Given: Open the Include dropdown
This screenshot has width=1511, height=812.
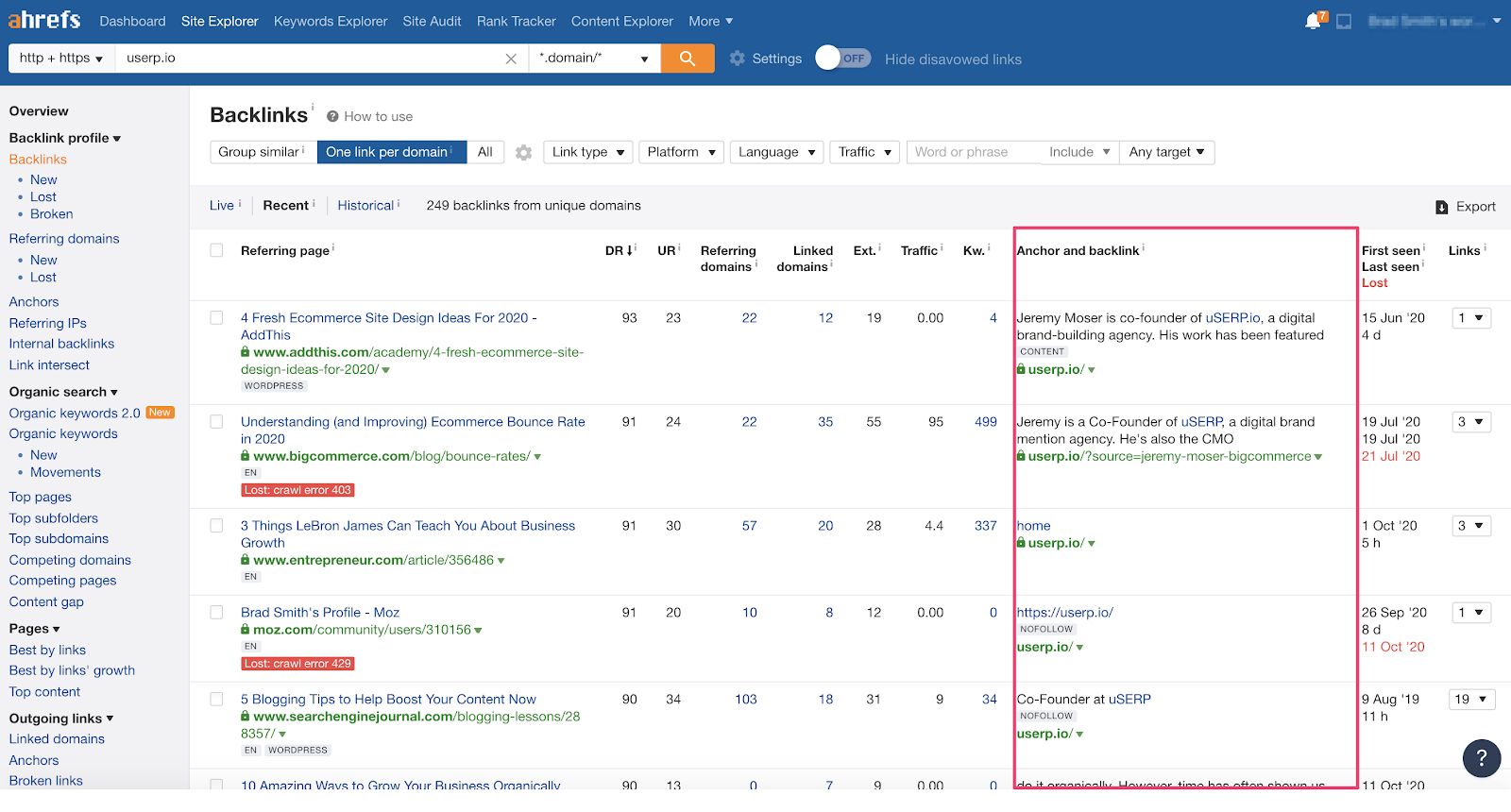Looking at the screenshot, I should point(1078,152).
